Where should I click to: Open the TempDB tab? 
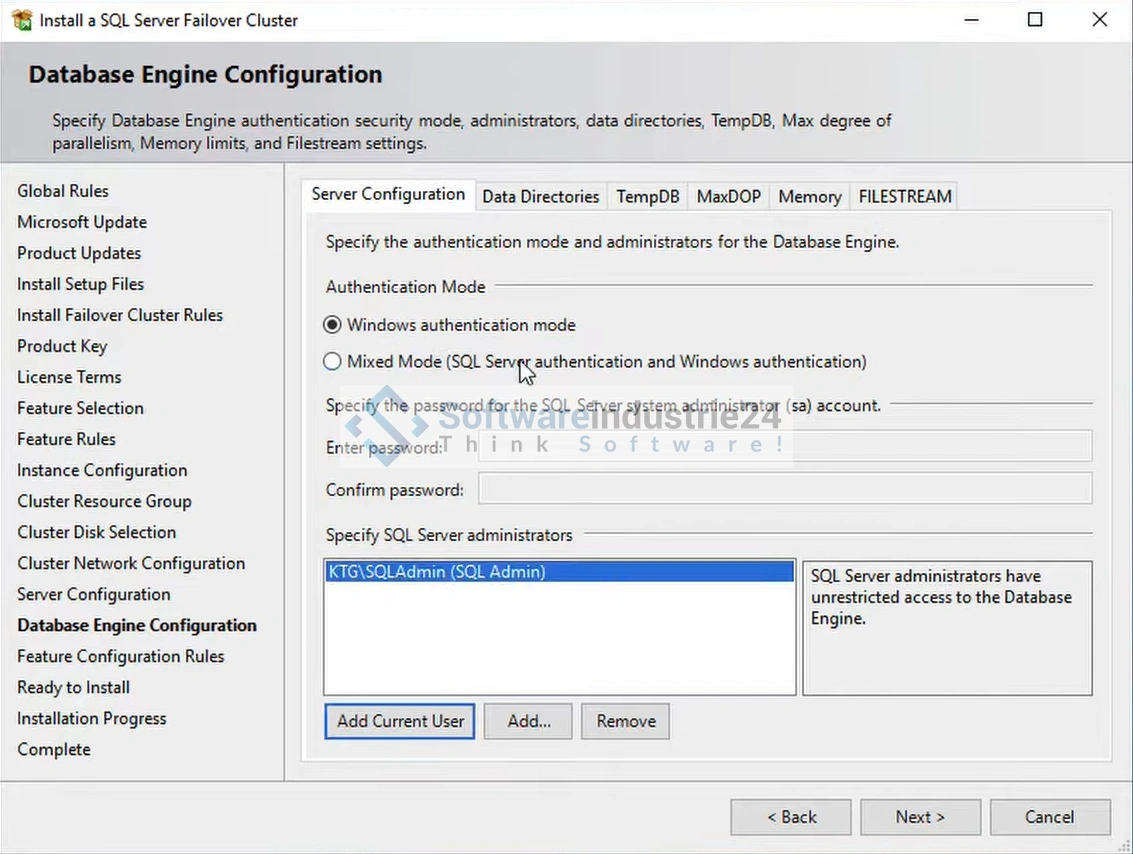[647, 197]
